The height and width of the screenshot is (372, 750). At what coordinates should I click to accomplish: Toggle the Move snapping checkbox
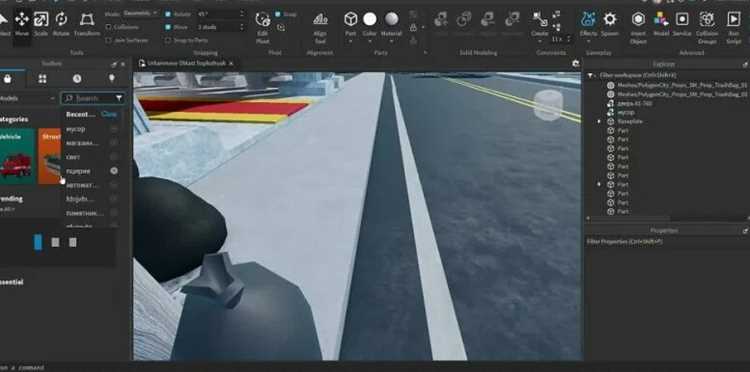point(168,27)
